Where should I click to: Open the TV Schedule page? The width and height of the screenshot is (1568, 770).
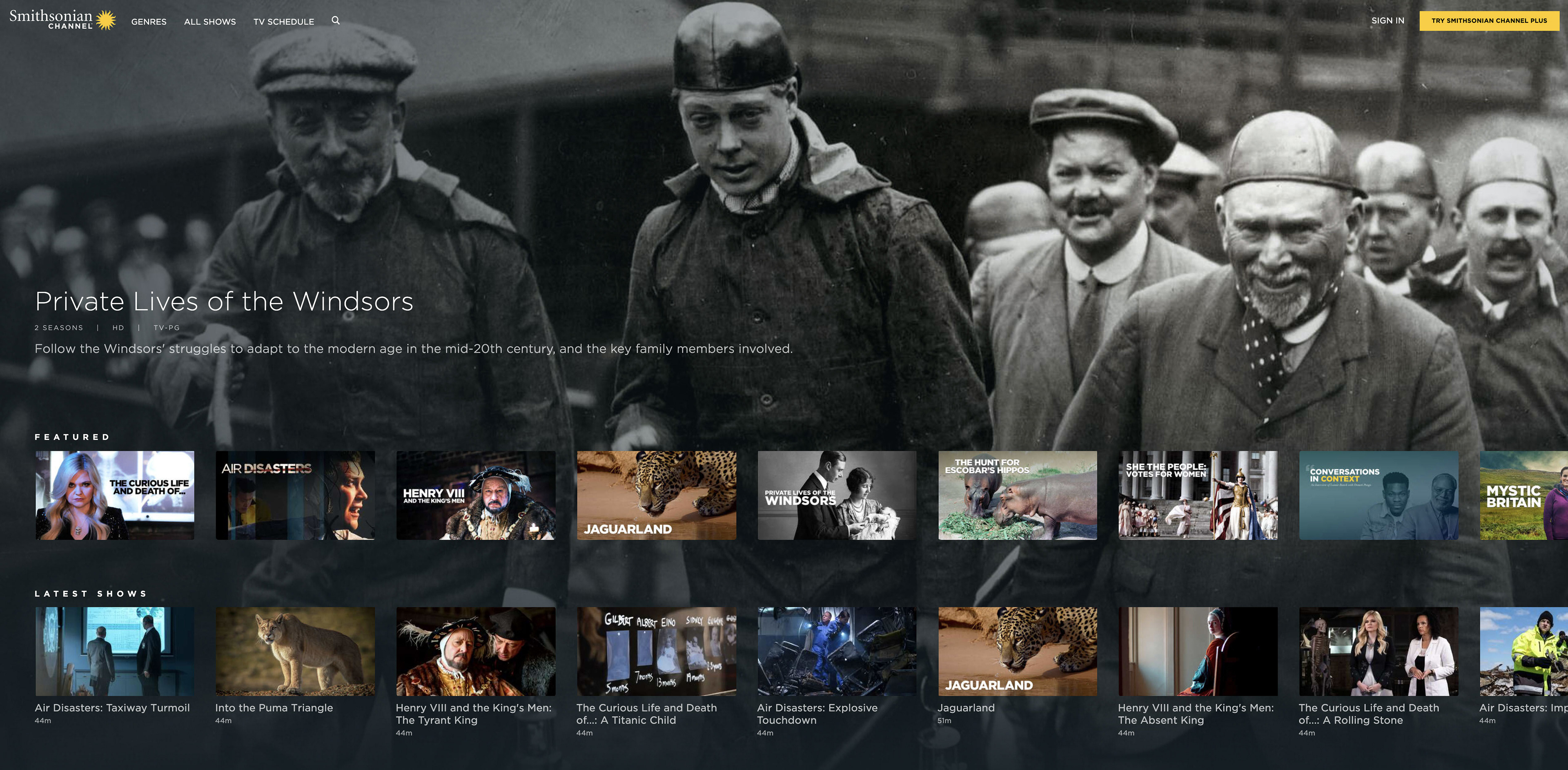click(x=284, y=21)
